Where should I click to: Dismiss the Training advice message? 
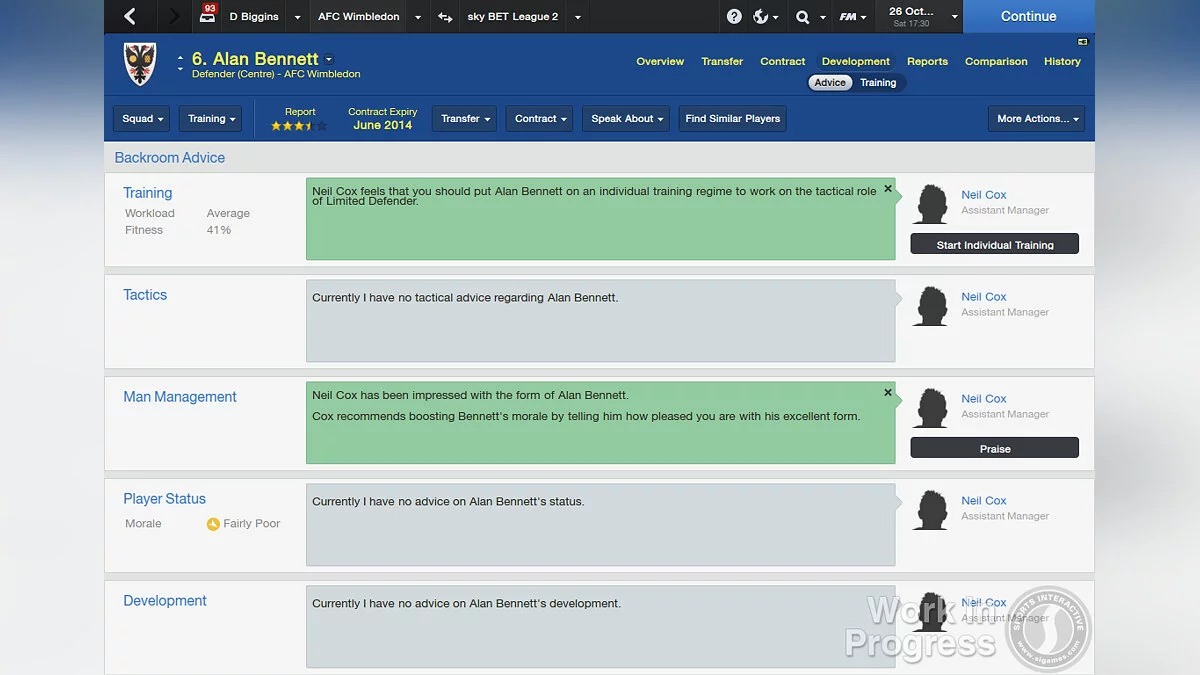[887, 188]
